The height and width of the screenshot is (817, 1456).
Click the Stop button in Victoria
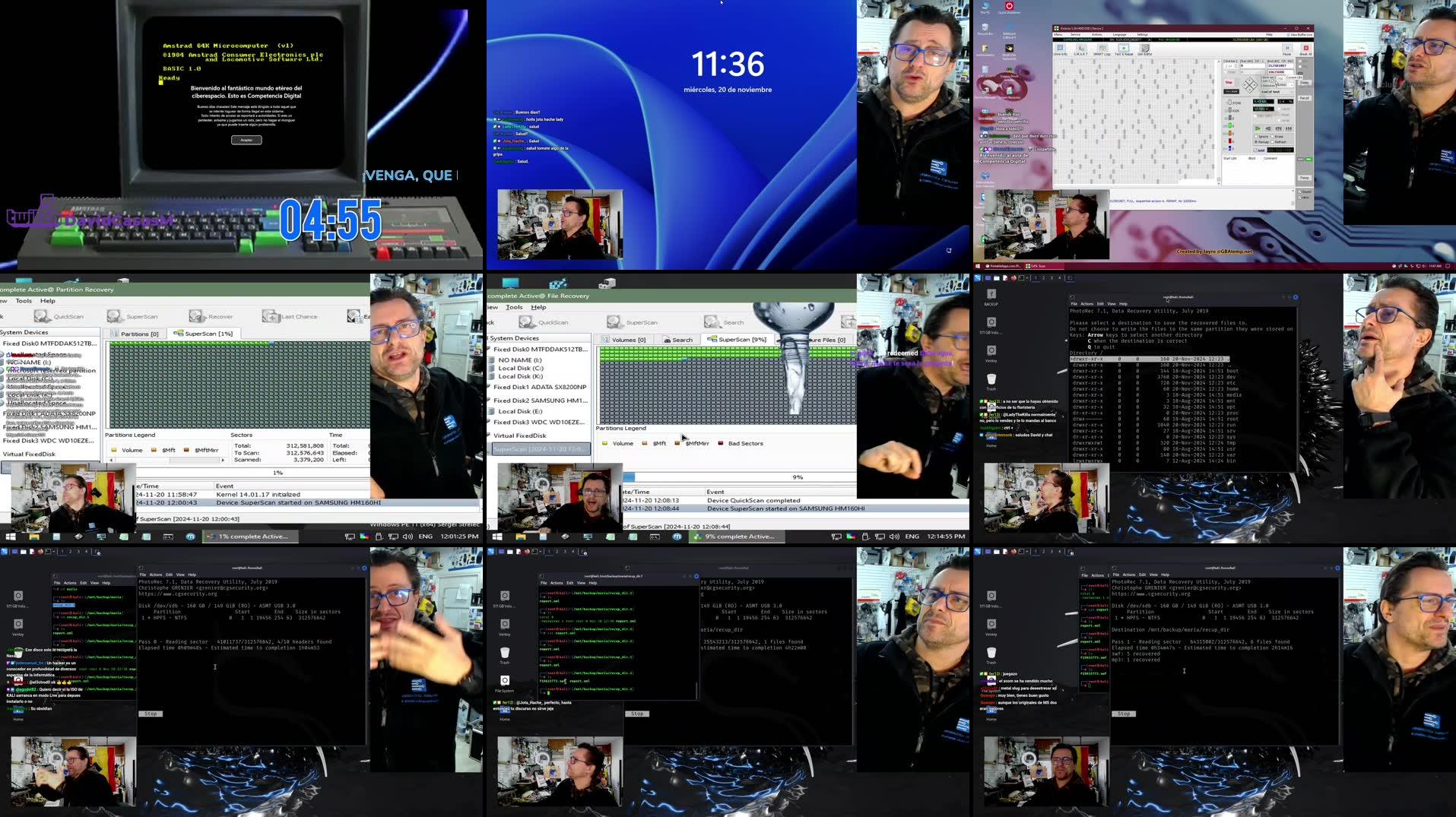coord(1229,82)
